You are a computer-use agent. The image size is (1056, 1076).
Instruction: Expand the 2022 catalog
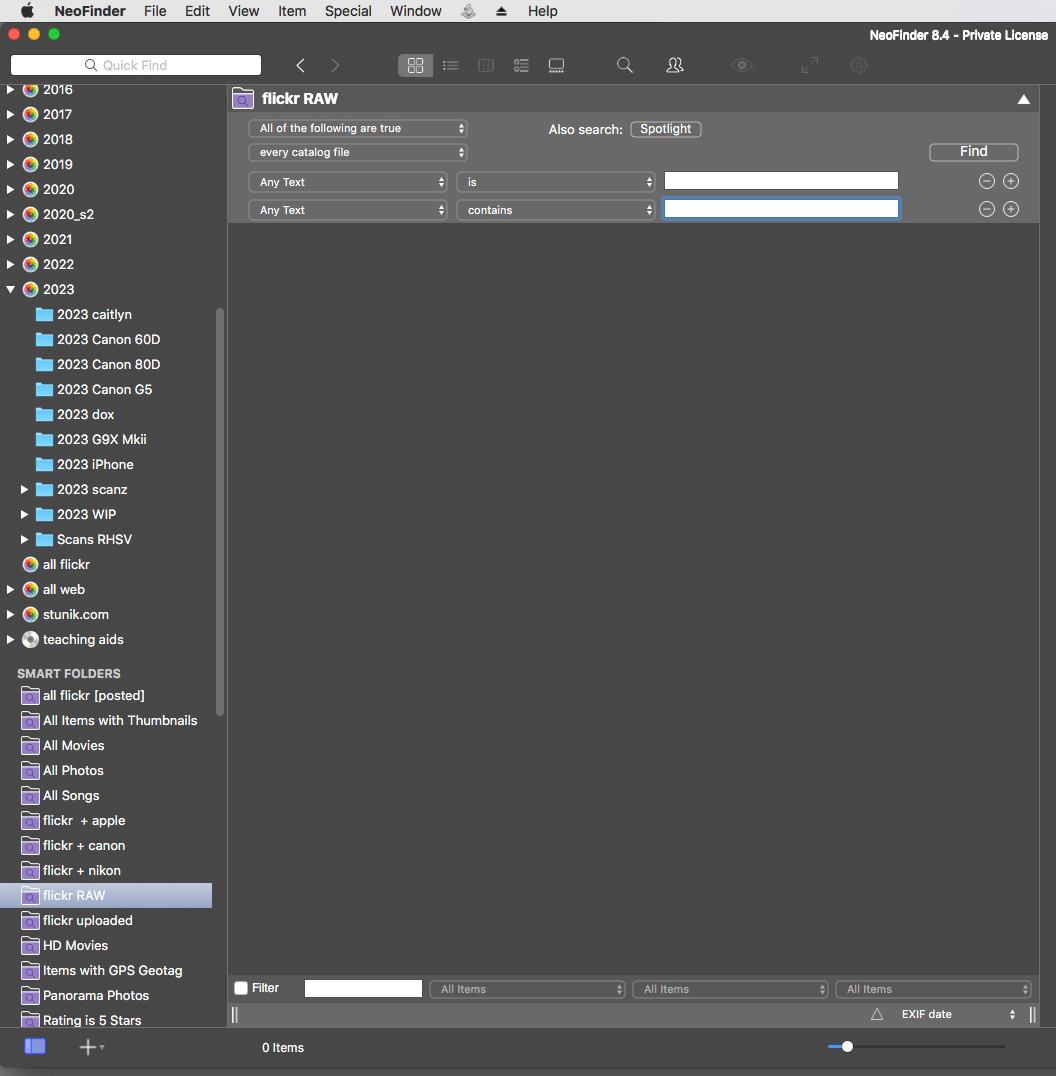click(x=10, y=264)
